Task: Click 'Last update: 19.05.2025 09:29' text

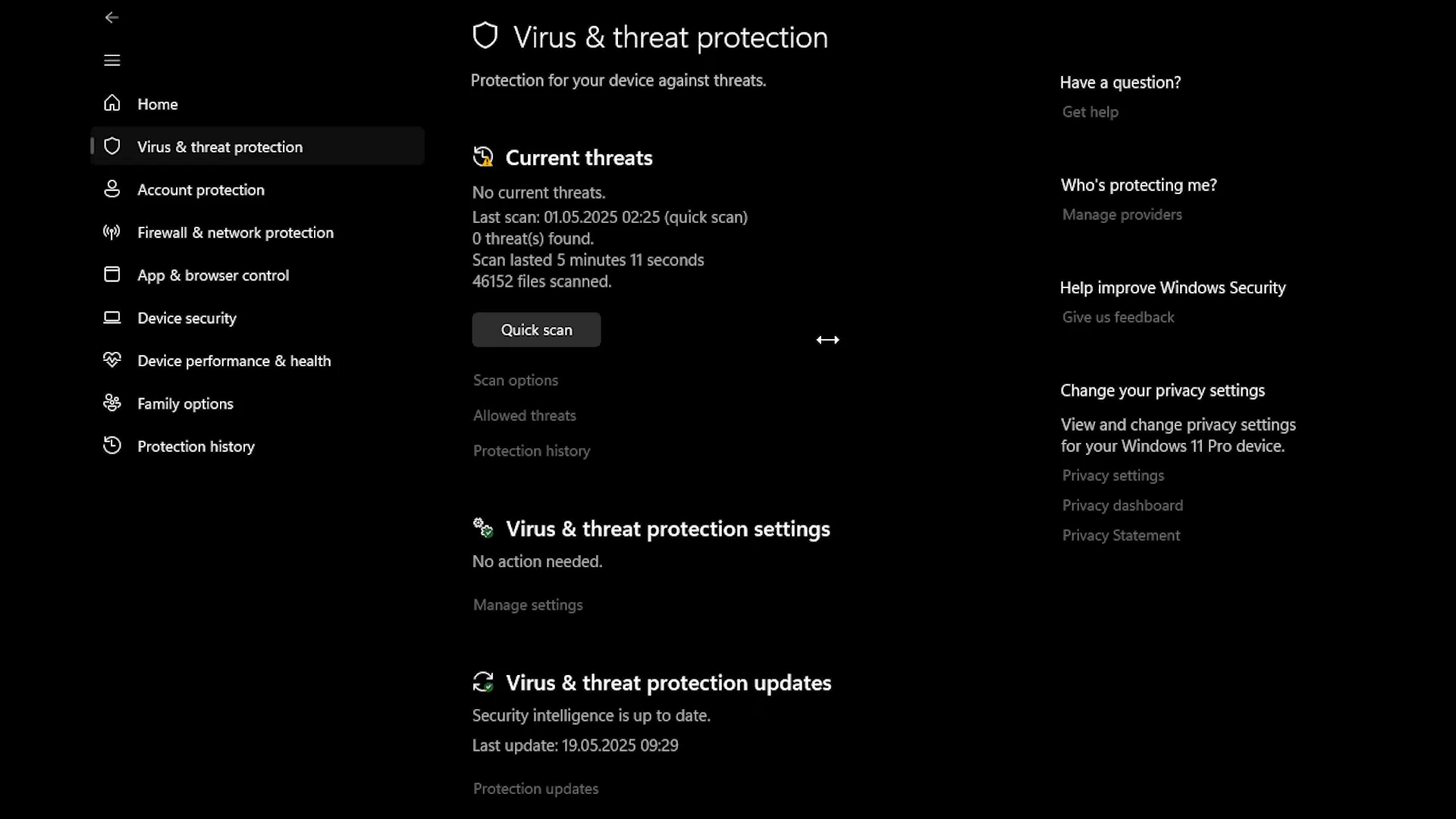Action: point(575,745)
